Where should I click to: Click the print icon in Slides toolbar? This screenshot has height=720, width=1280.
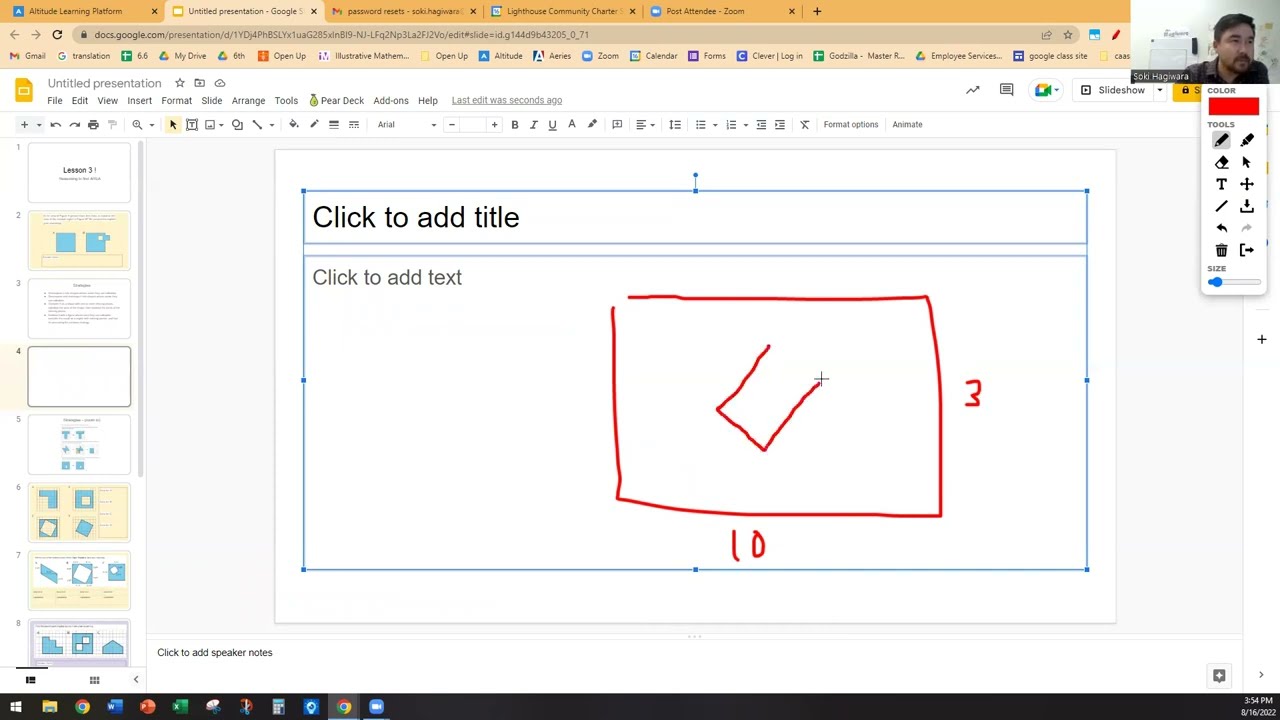click(93, 125)
